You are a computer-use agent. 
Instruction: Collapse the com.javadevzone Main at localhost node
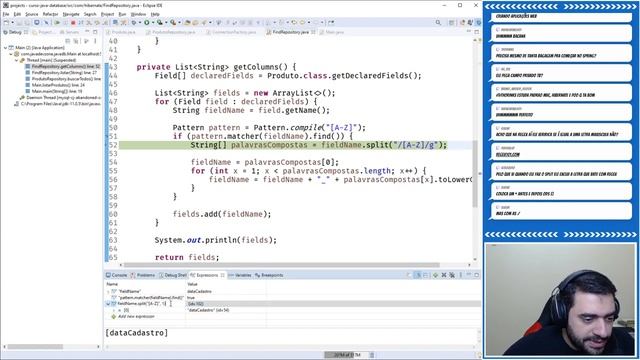tap(11, 54)
